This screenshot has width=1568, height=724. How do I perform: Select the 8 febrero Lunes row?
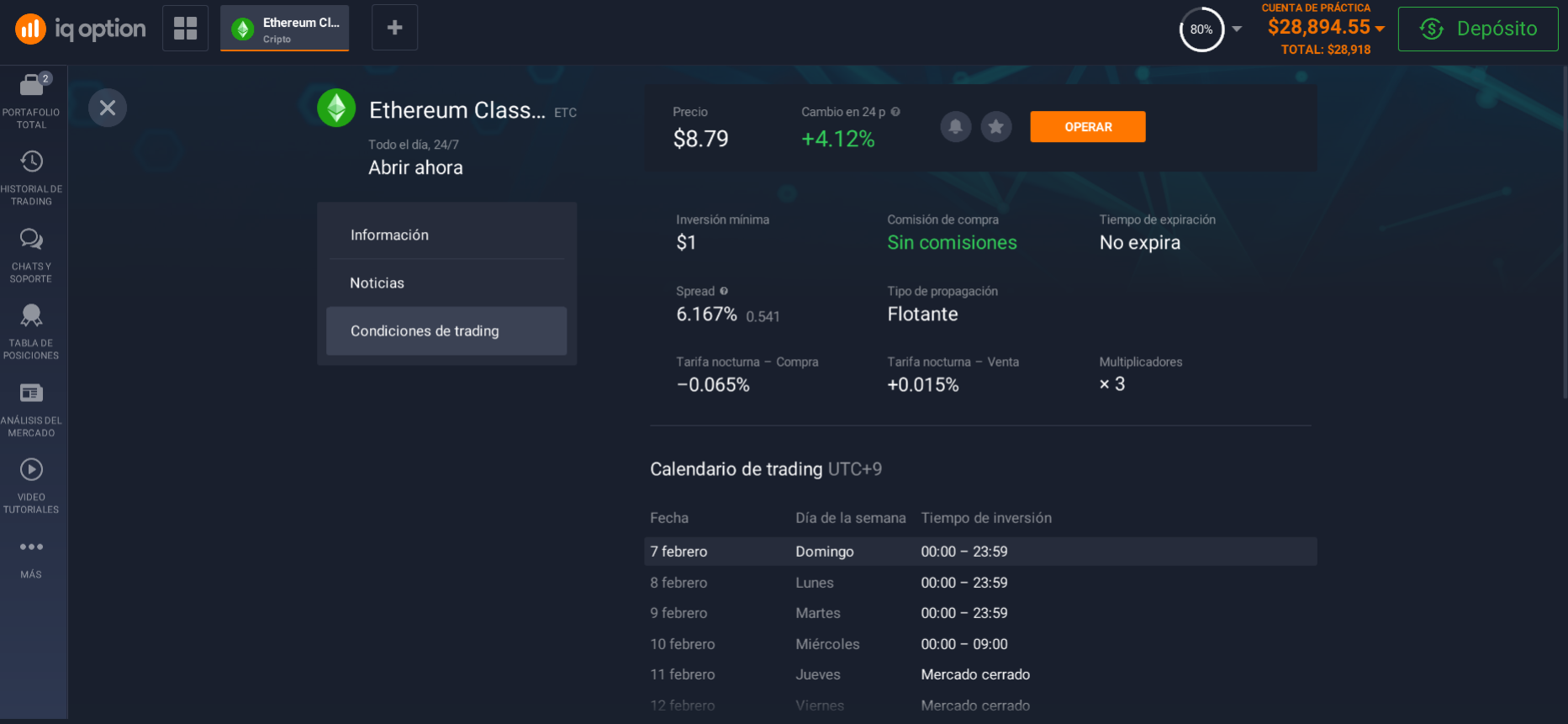tap(980, 583)
